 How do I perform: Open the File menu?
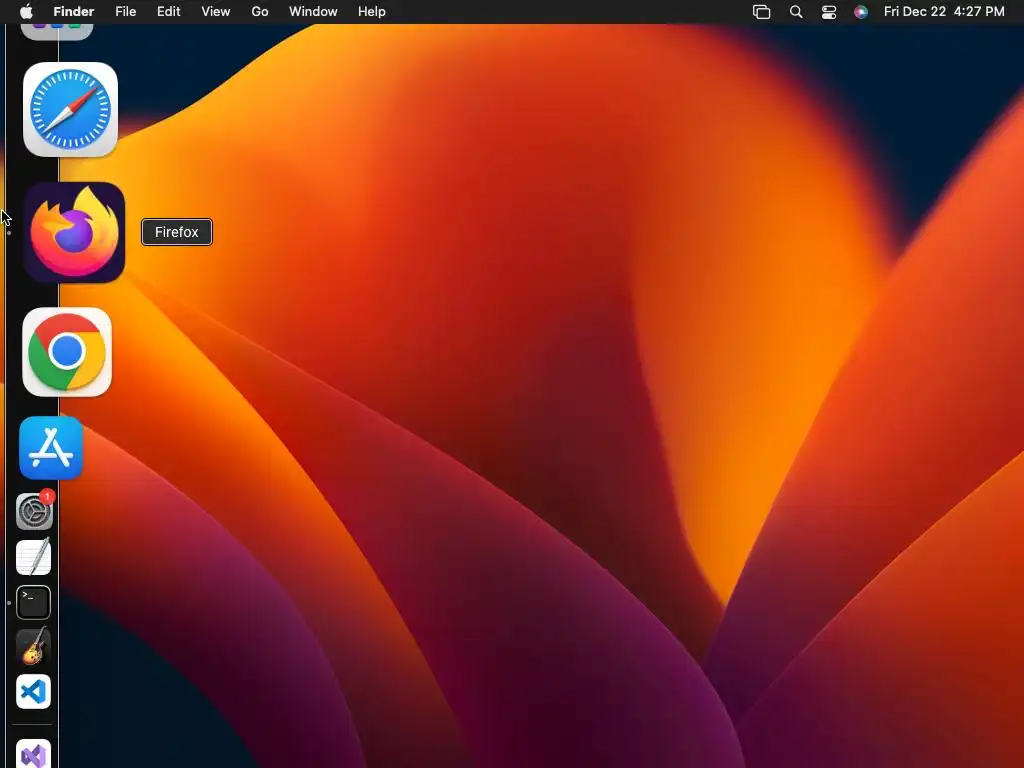coord(125,12)
